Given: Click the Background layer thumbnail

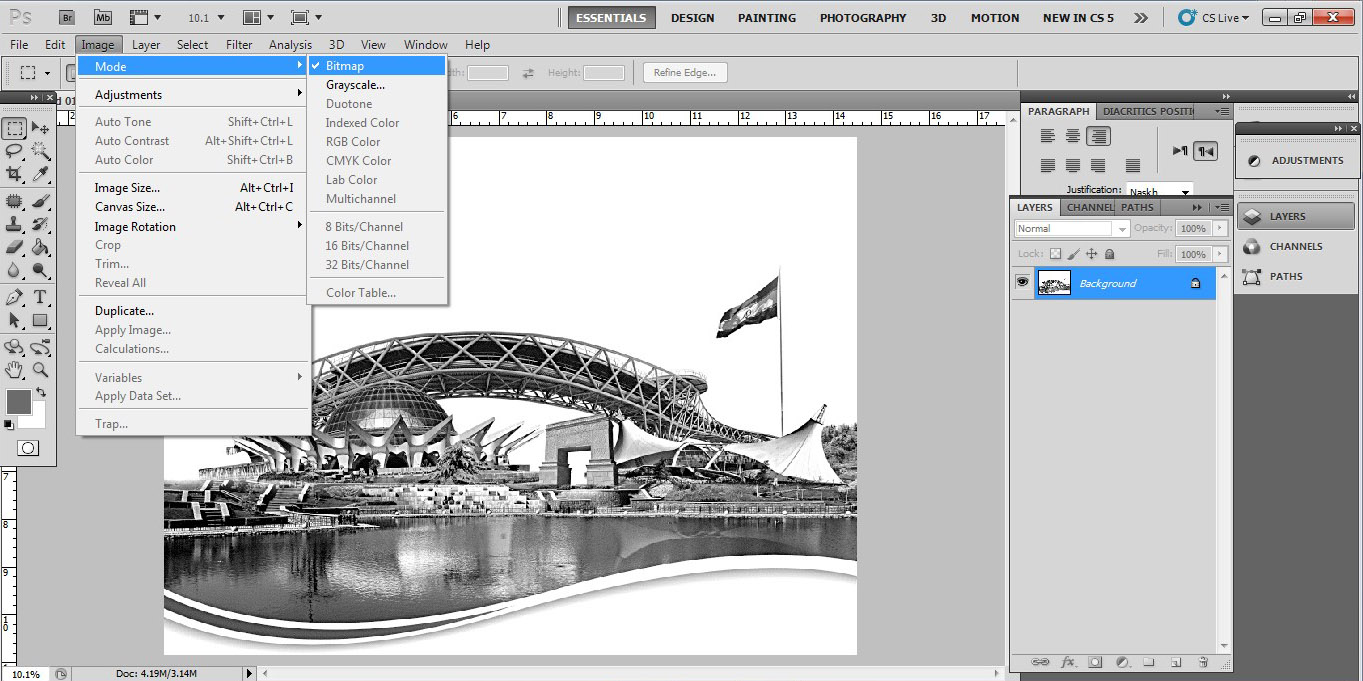Looking at the screenshot, I should point(1054,283).
